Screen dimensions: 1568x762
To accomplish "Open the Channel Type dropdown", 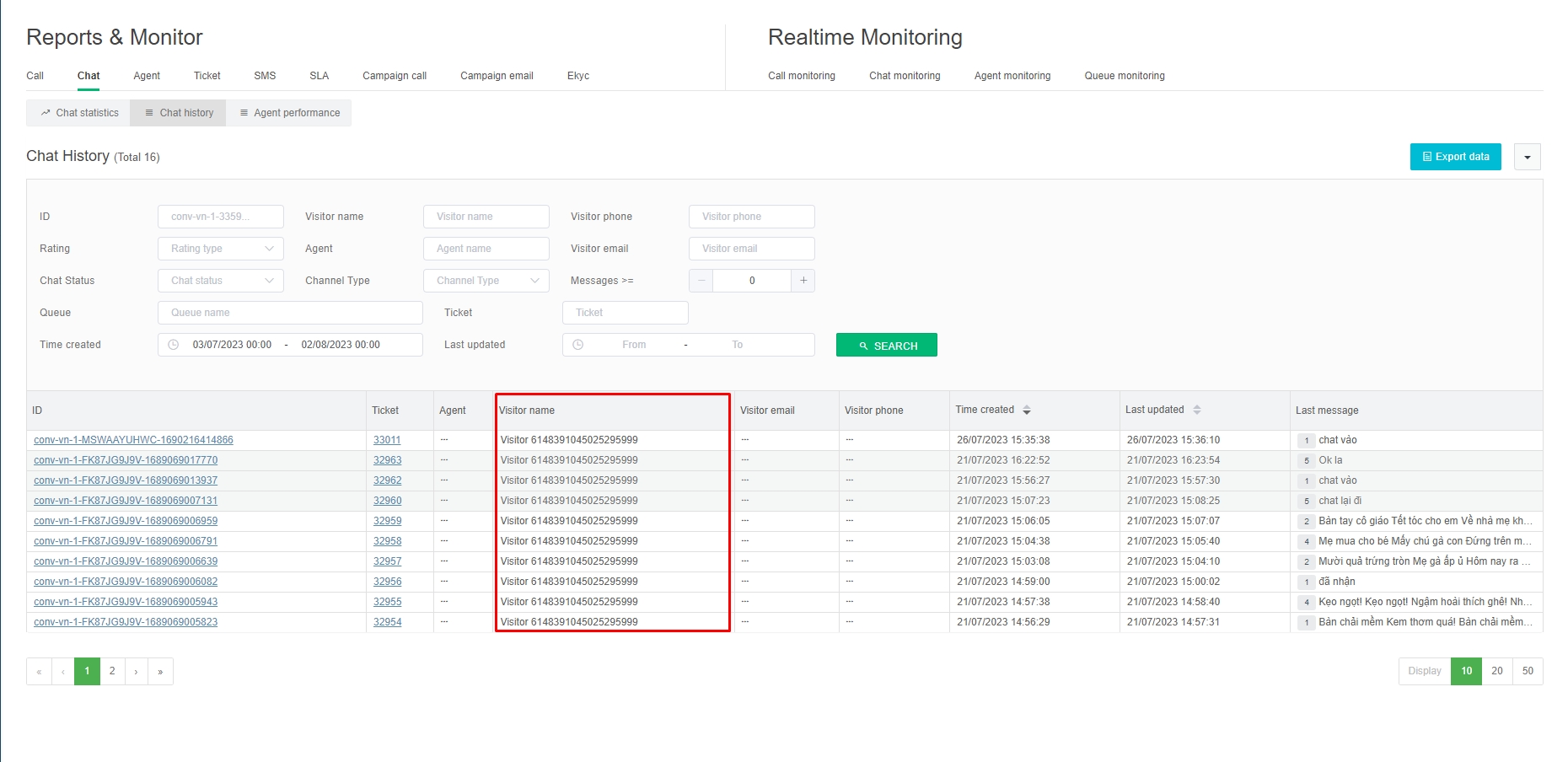I will pos(486,281).
